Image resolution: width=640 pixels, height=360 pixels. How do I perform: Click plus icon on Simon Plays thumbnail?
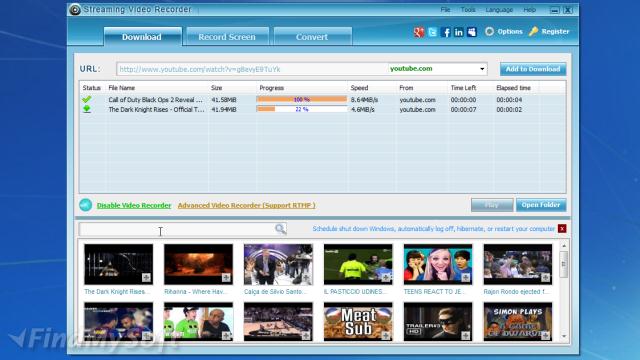pyautogui.click(x=546, y=336)
